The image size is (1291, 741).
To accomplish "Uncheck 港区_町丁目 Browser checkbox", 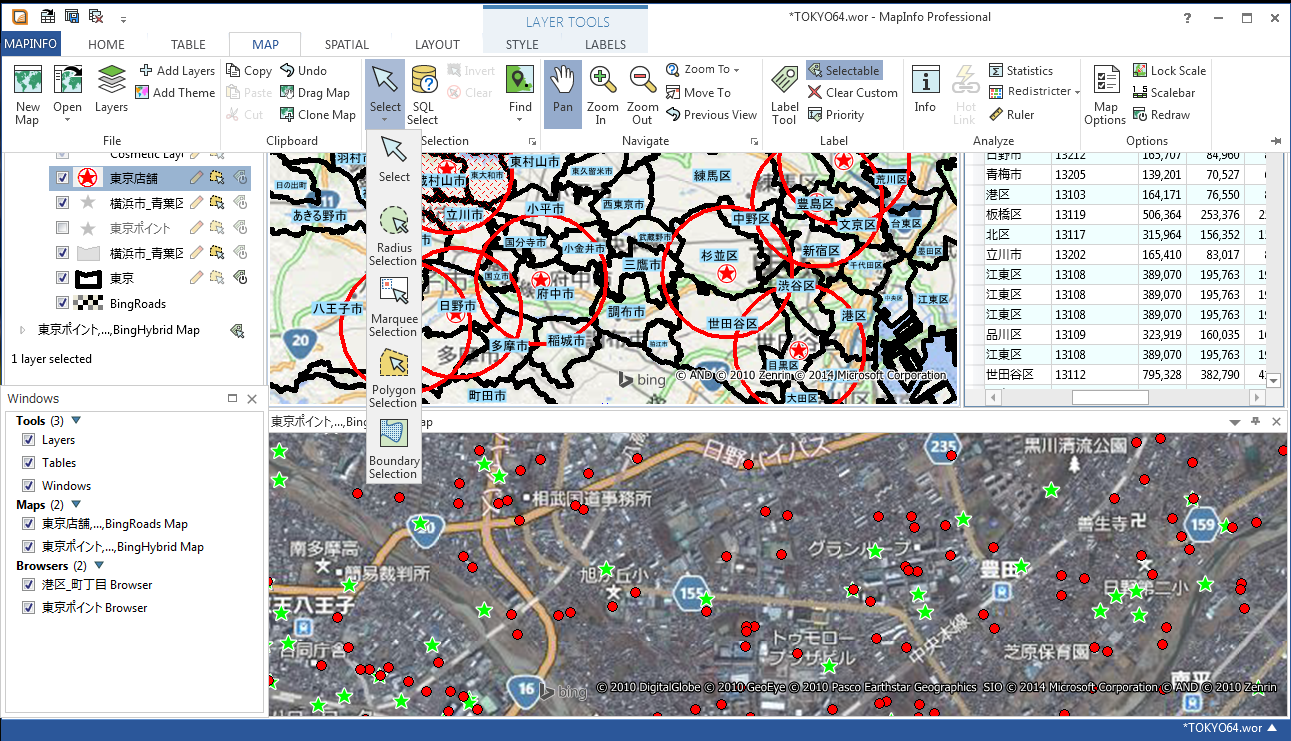I will pos(28,585).
